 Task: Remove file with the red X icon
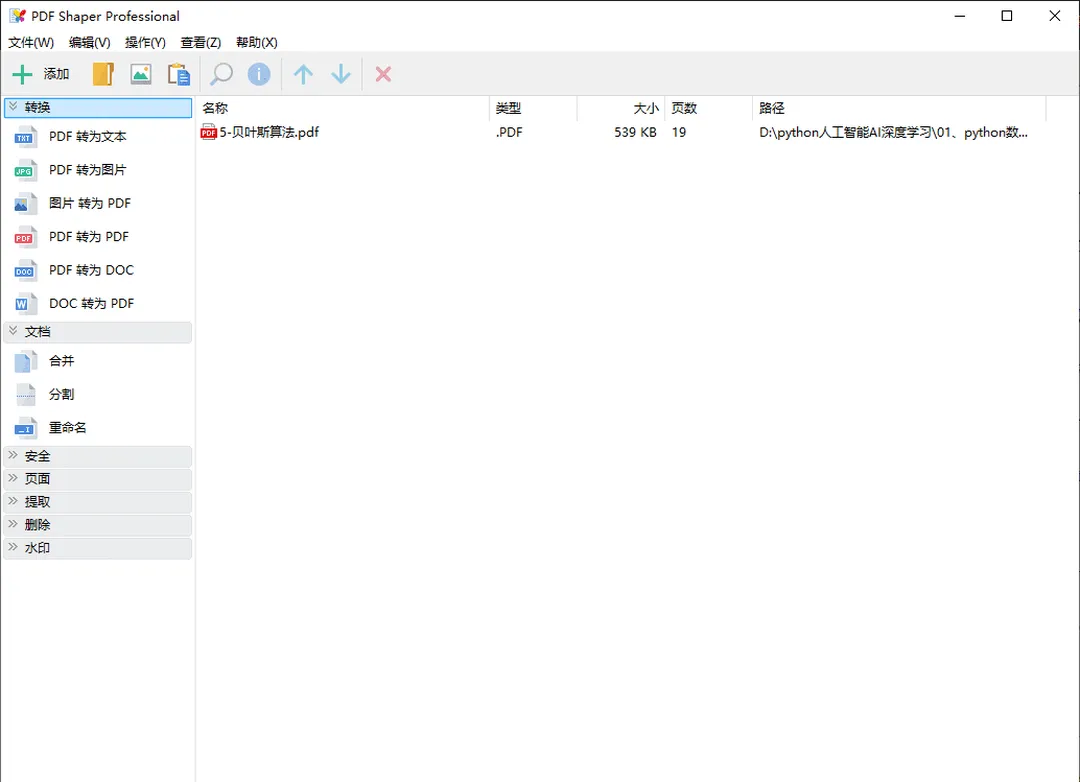384,74
